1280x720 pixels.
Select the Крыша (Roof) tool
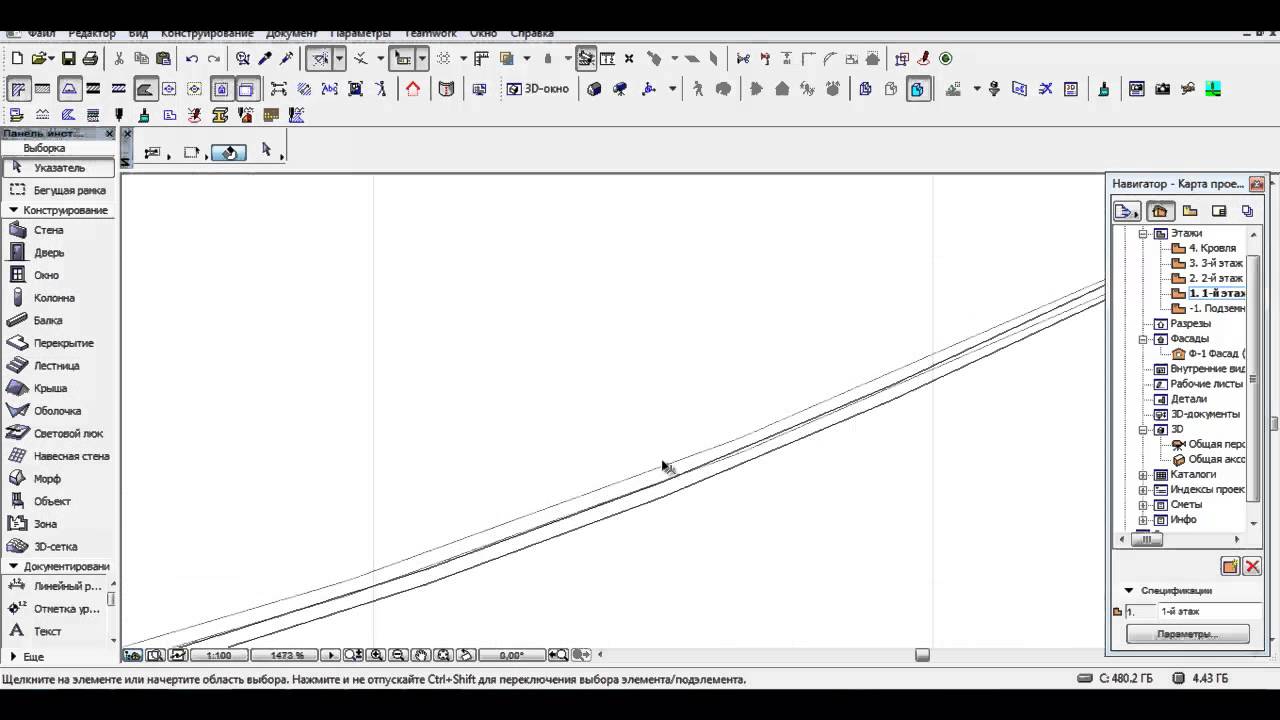(58, 388)
